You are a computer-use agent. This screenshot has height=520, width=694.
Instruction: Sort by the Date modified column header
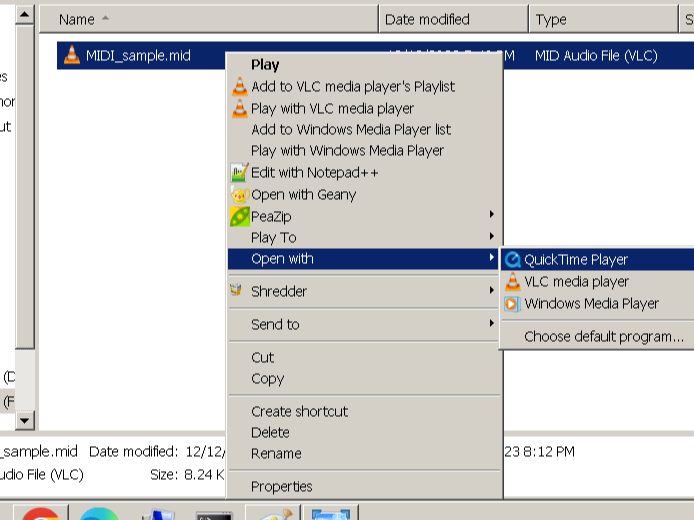point(454,19)
